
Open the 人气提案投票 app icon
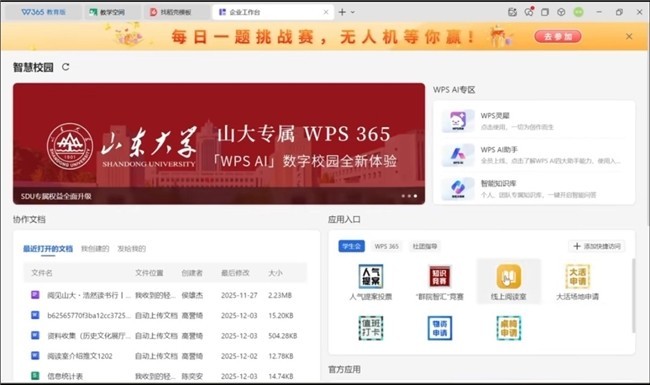pos(371,276)
